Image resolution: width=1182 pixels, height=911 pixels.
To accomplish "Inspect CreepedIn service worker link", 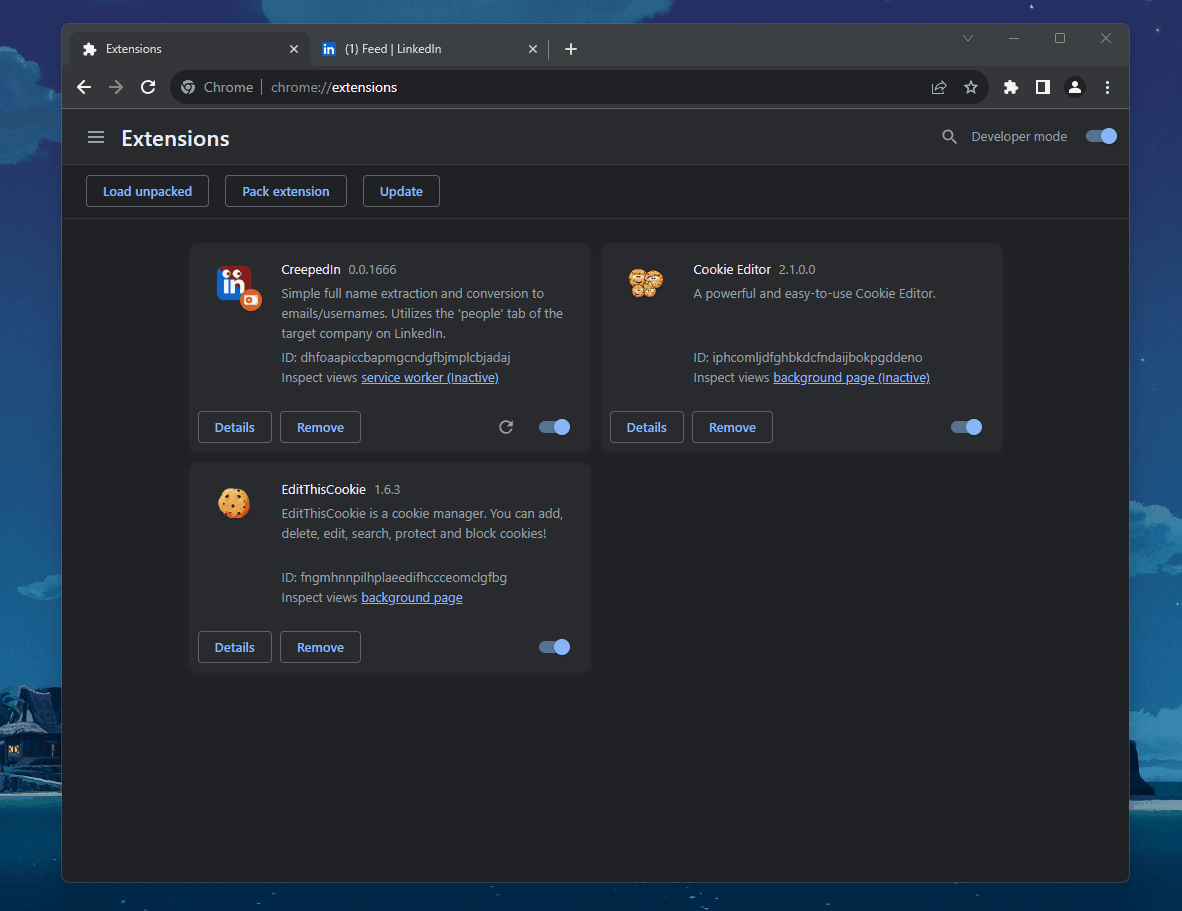I will (430, 378).
